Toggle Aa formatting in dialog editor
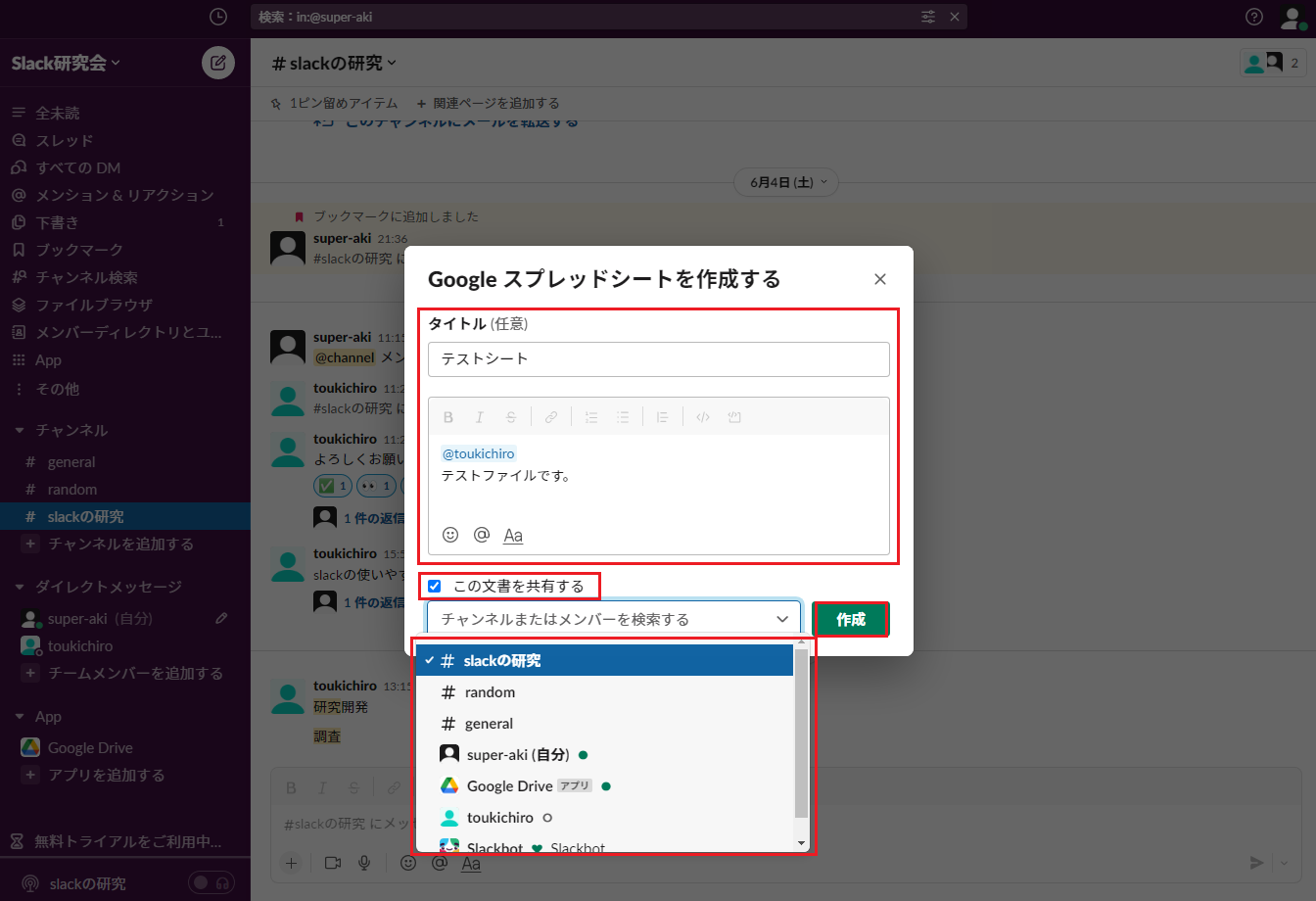Screen dimensions: 1316x901 point(512,535)
